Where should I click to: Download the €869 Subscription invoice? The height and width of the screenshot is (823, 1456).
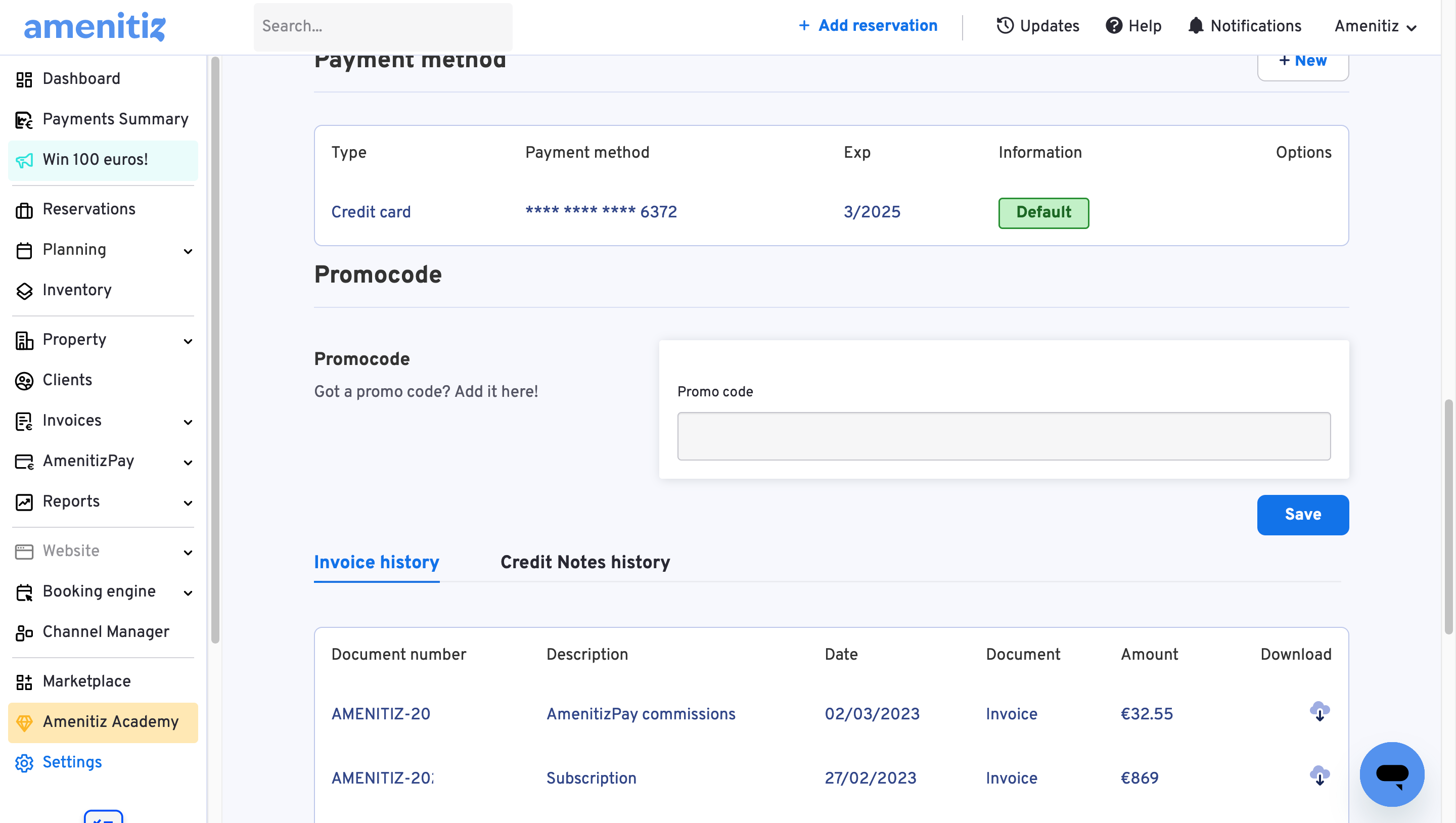point(1319,775)
